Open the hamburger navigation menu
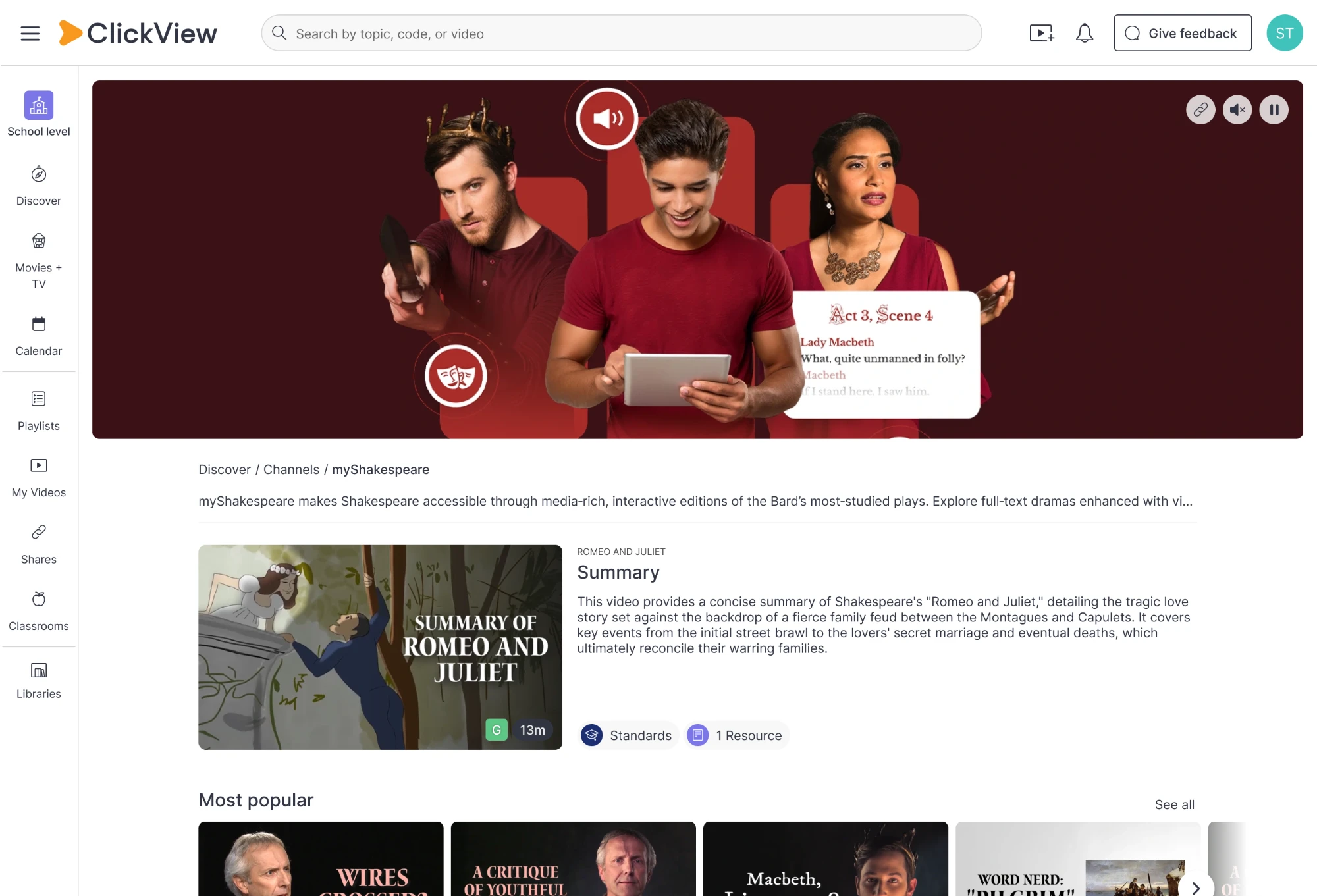The width and height of the screenshot is (1317, 896). (x=30, y=34)
